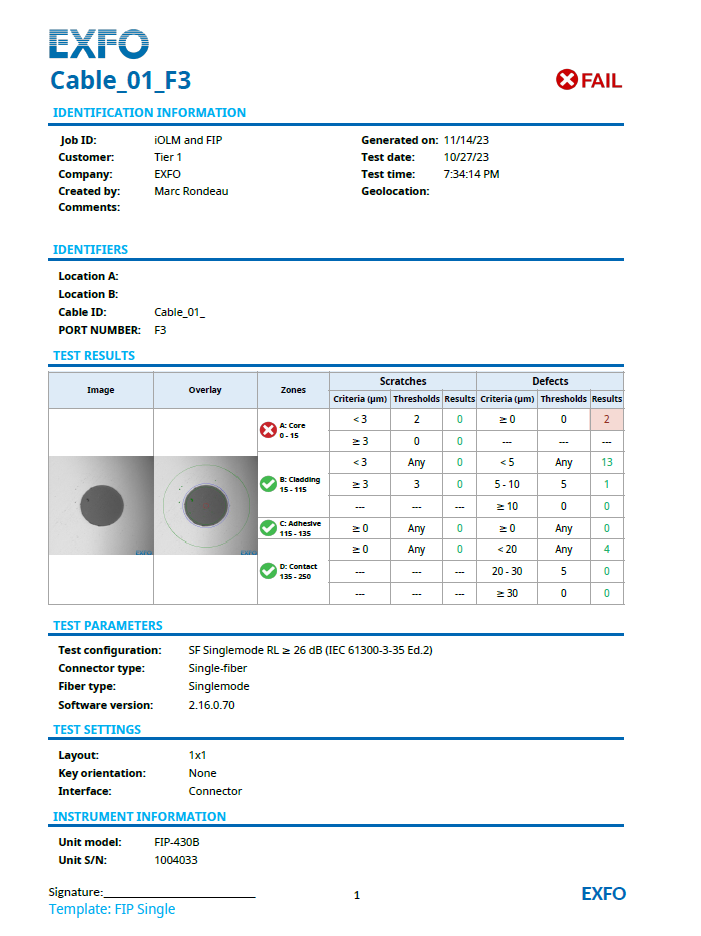Click the B: Cladding 15 - 115 zone label
Image resolution: width=701 pixels, height=936 pixels.
[300, 484]
